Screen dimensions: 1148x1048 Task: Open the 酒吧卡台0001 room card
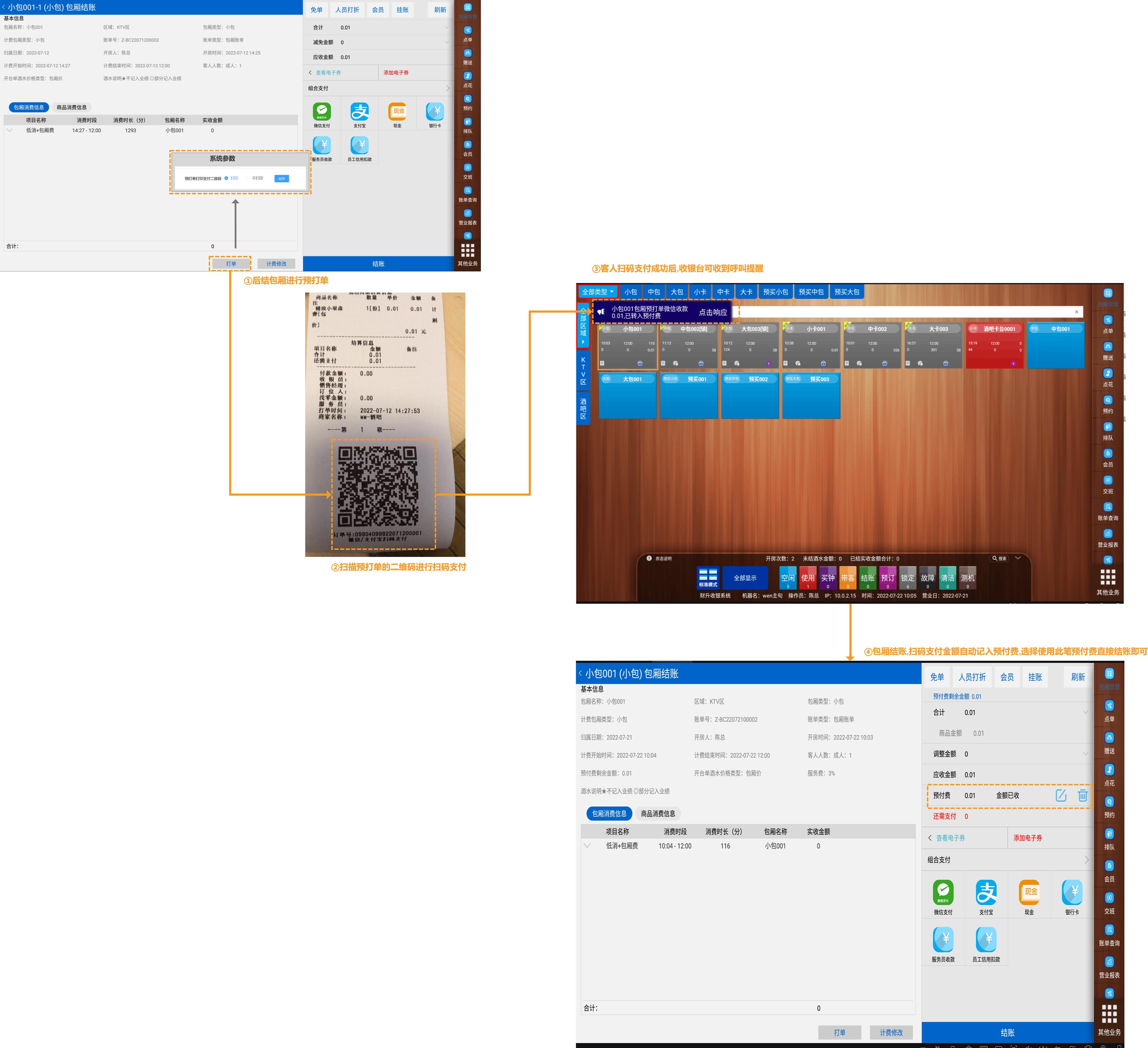[995, 345]
